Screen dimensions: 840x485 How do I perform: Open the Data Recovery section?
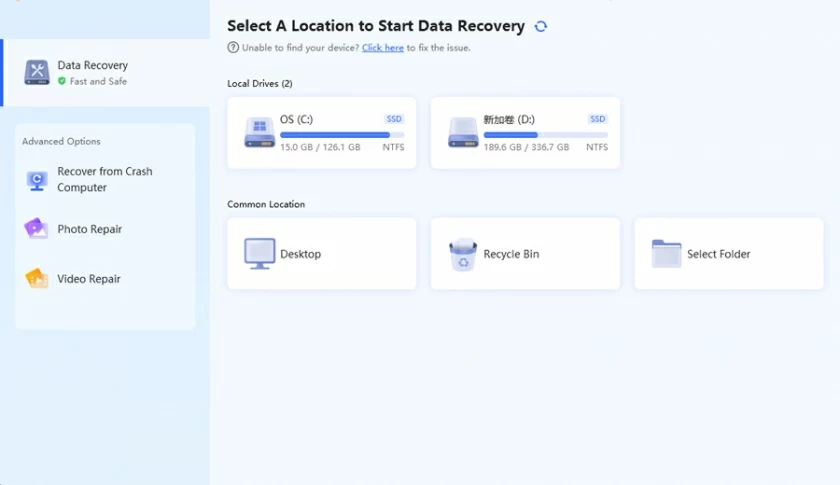[x=106, y=72]
